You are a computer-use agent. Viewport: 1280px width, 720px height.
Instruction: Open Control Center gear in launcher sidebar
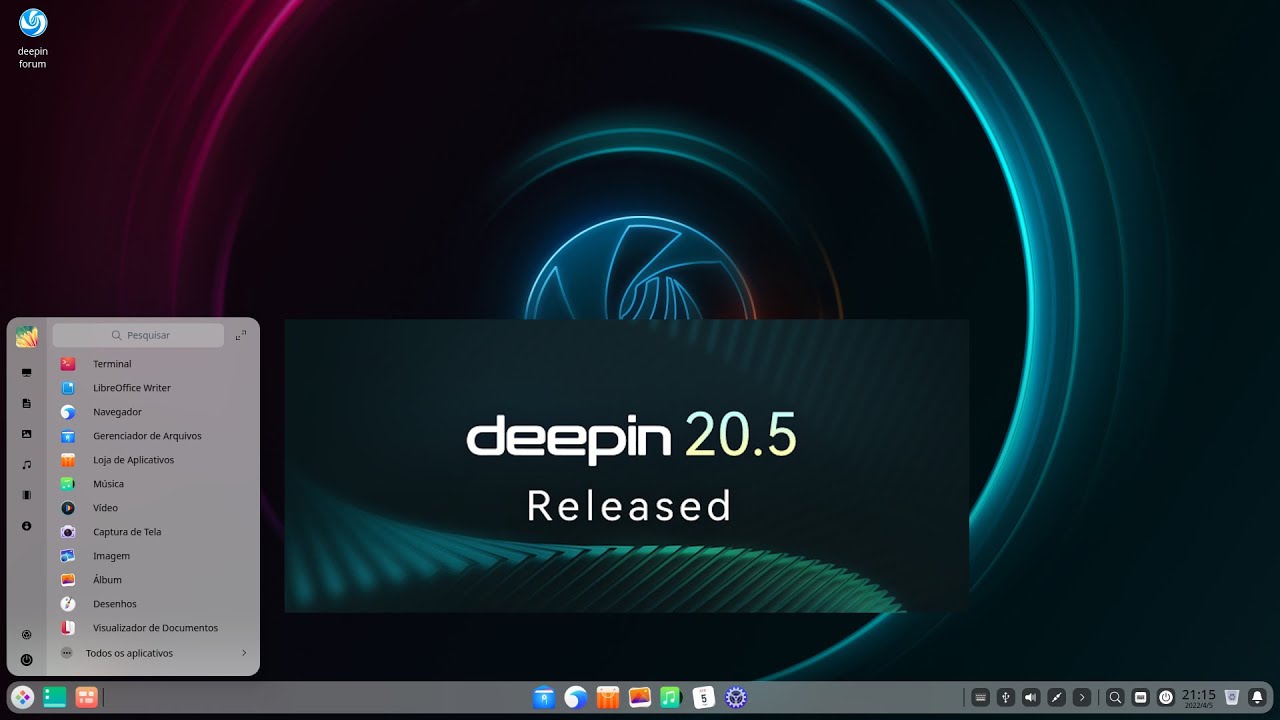pyautogui.click(x=27, y=634)
